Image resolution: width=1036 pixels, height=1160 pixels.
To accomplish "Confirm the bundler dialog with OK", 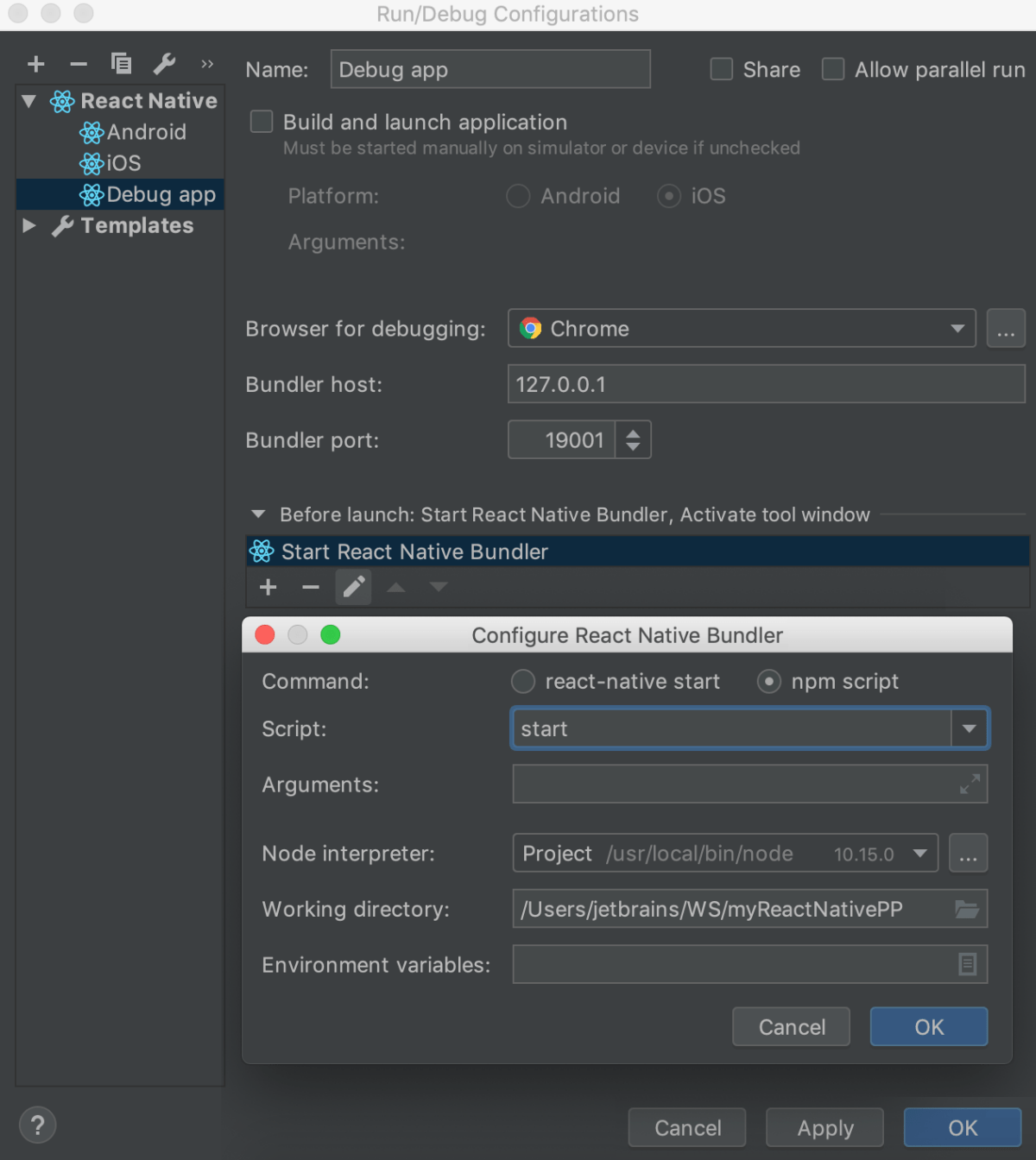I will 929,1026.
